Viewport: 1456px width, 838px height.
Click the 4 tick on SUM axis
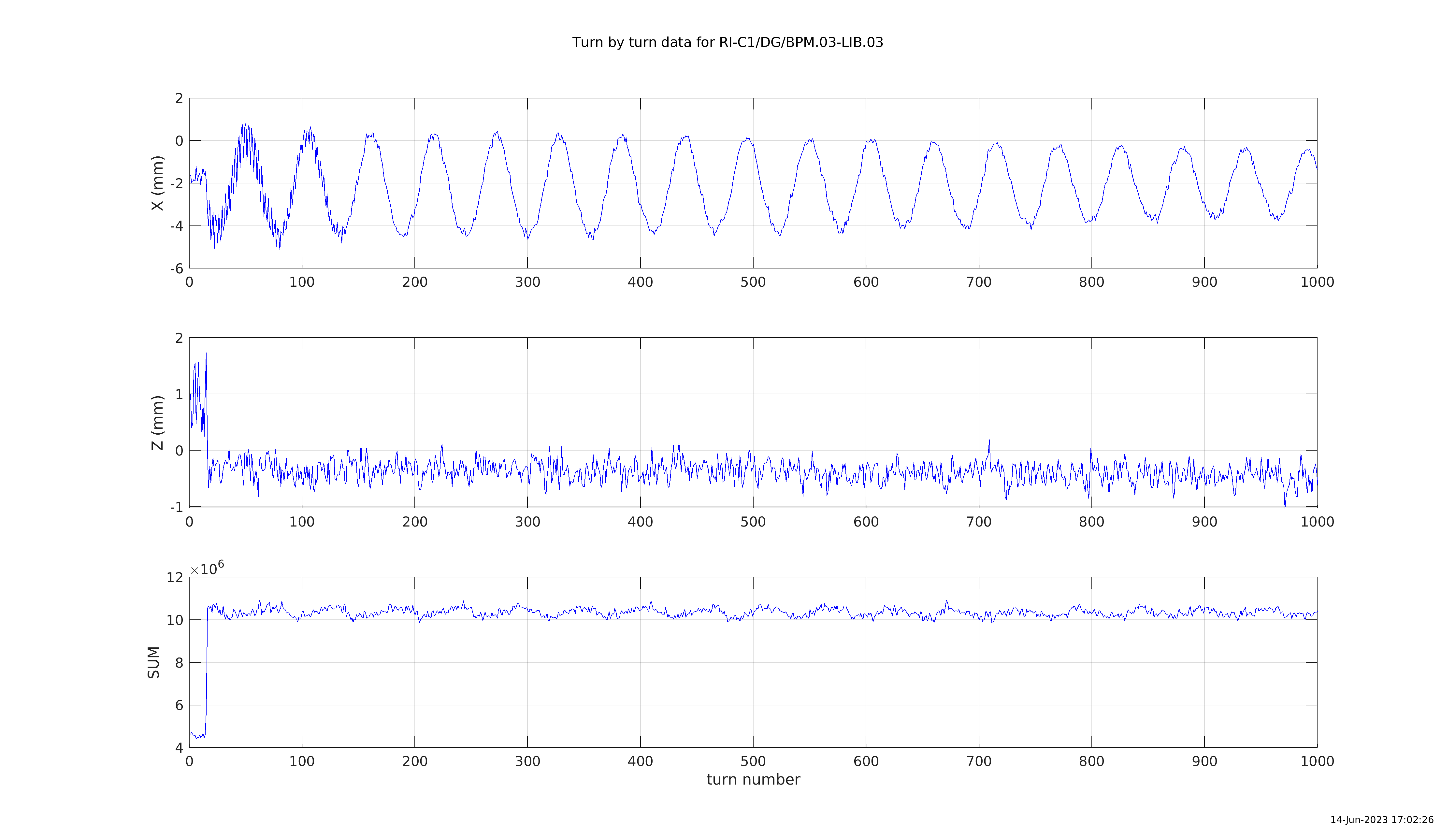tap(179, 748)
